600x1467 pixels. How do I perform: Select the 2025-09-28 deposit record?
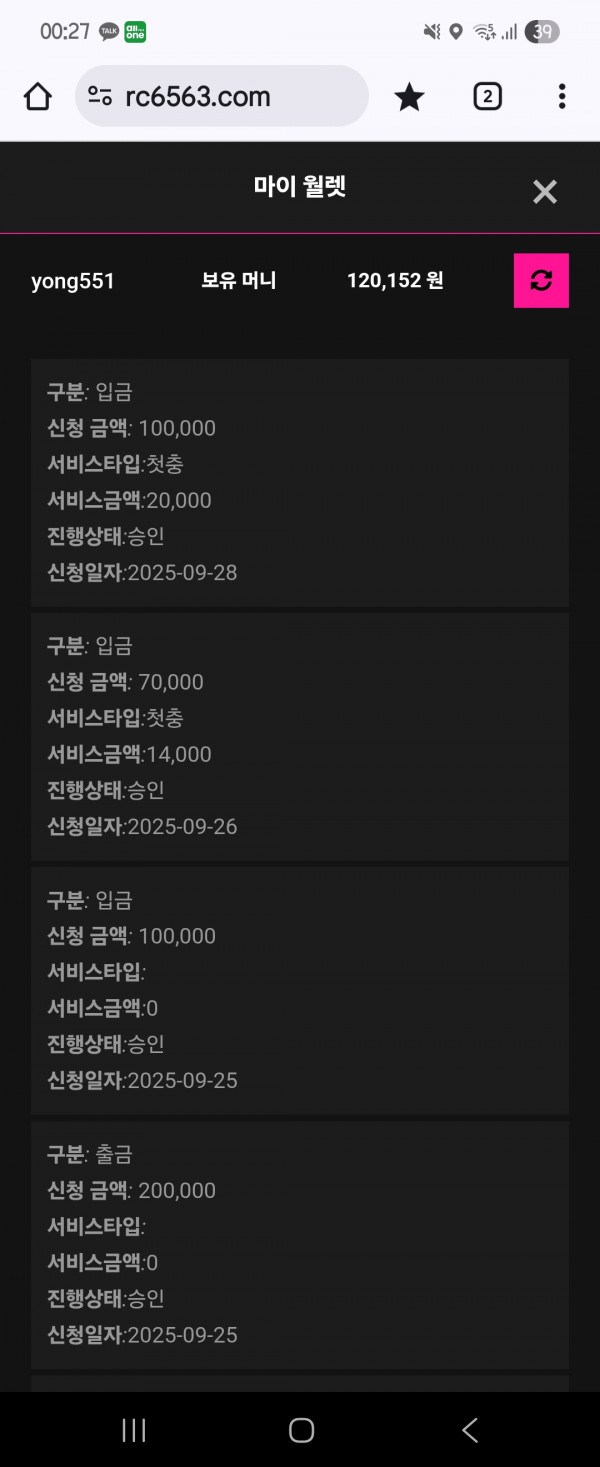coord(300,482)
